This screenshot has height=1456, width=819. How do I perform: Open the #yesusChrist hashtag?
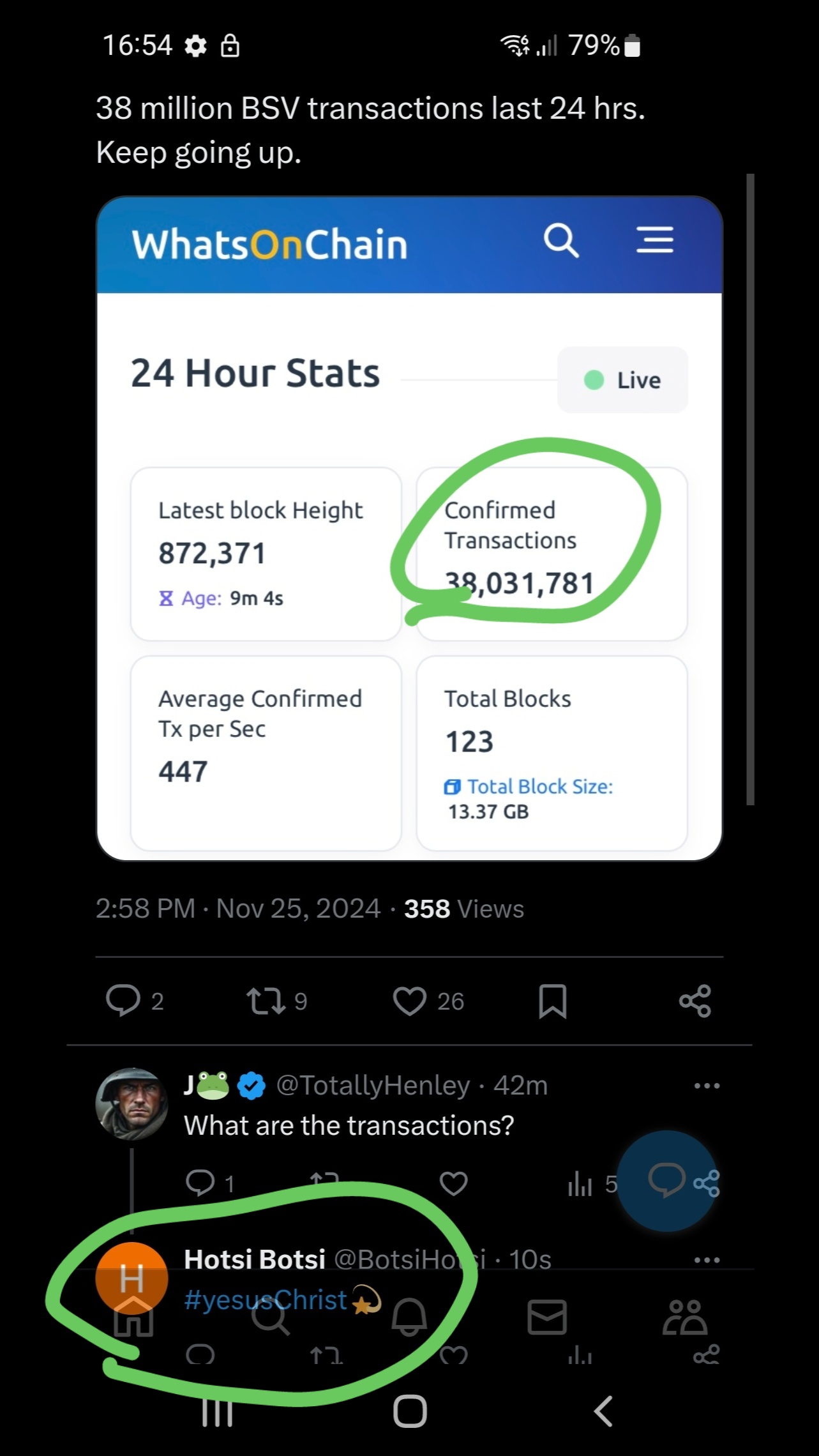(x=266, y=1300)
